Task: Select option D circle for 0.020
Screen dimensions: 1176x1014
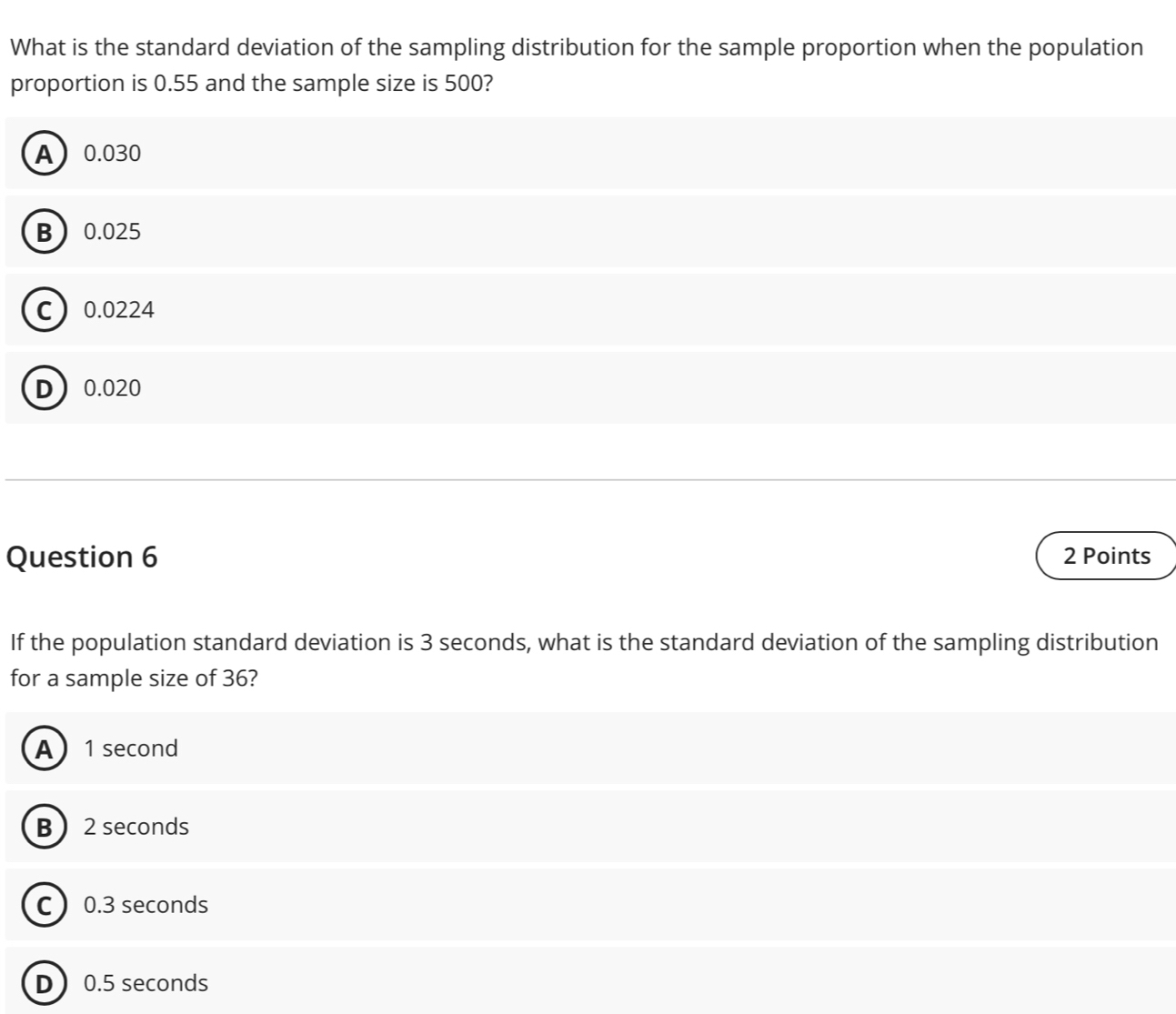Action: [x=42, y=388]
